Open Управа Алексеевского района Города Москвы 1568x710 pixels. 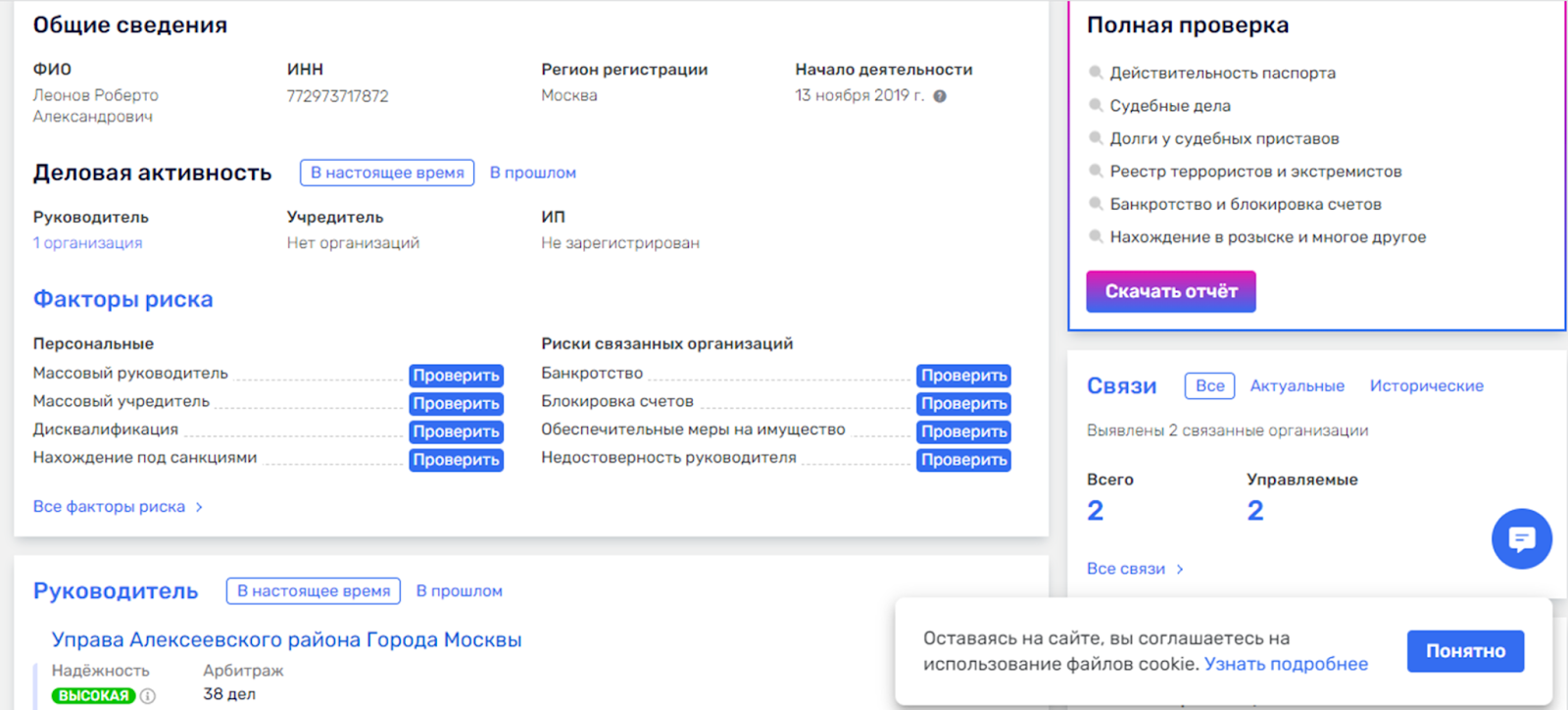[286, 640]
